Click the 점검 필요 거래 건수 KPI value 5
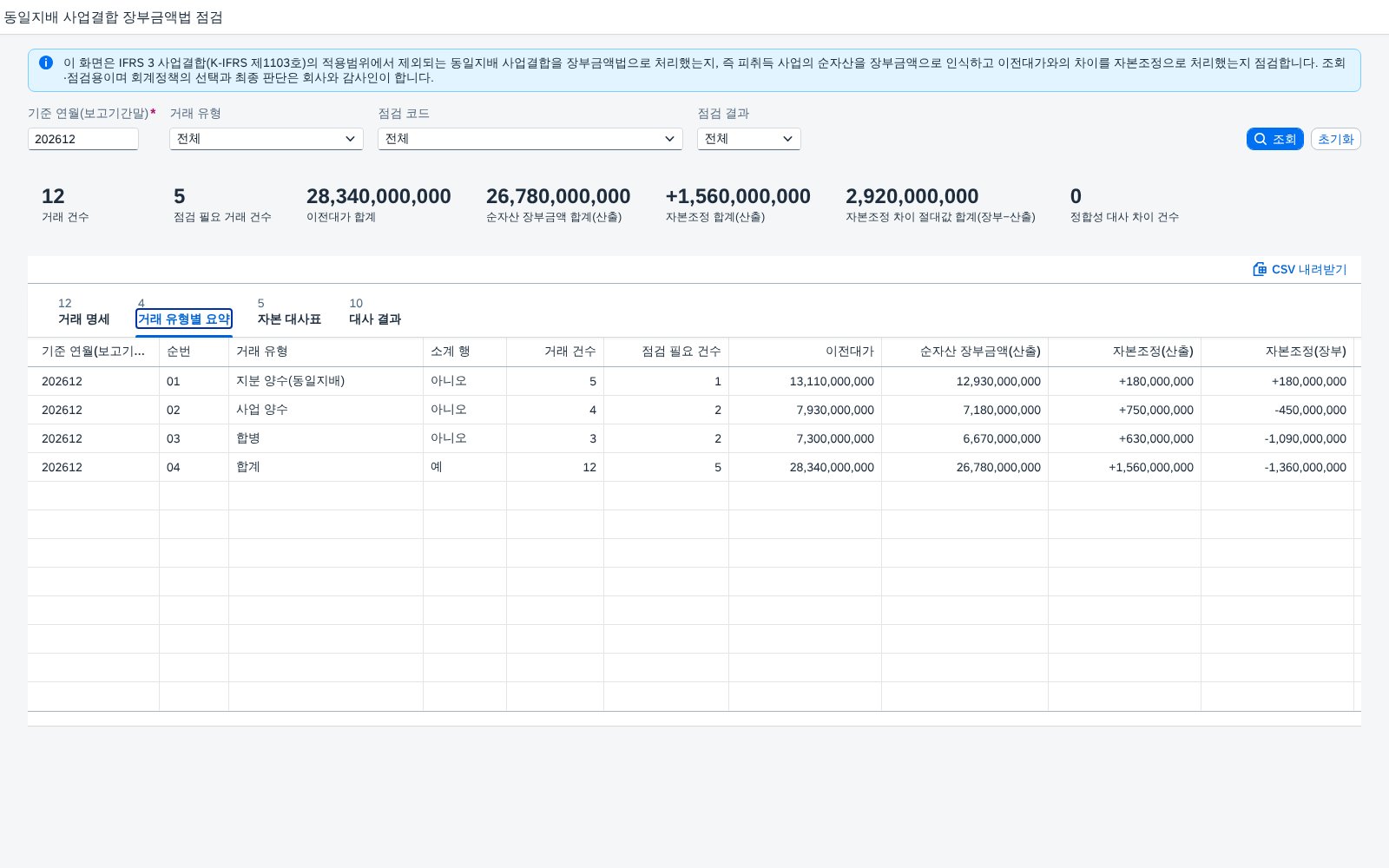Image resolution: width=1389 pixels, height=868 pixels. pyautogui.click(x=179, y=196)
